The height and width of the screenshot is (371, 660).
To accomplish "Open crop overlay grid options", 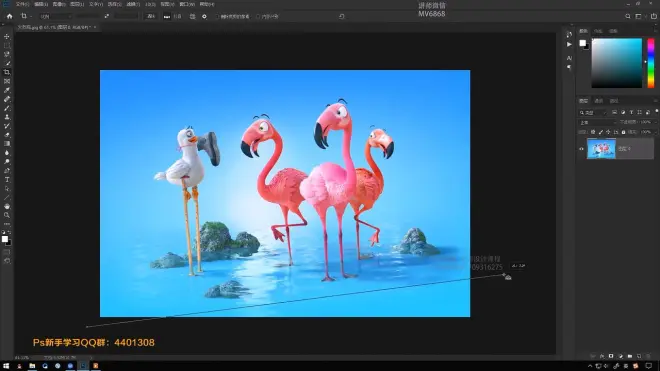I will click(192, 16).
